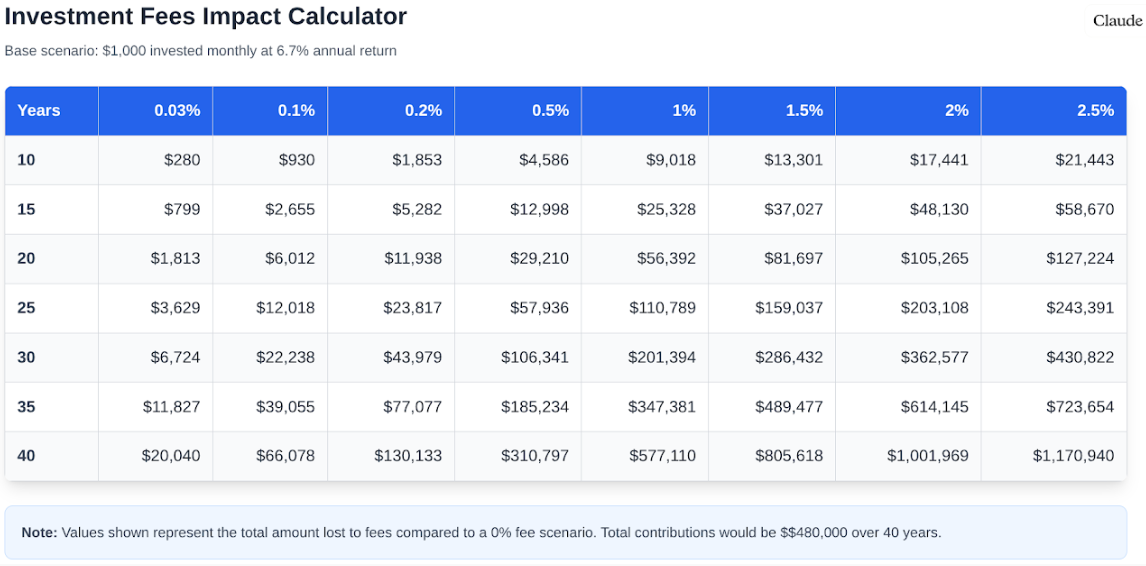Image resolution: width=1146 pixels, height=566 pixels.
Task: Click the $110,789 cell
Action: tap(662, 308)
